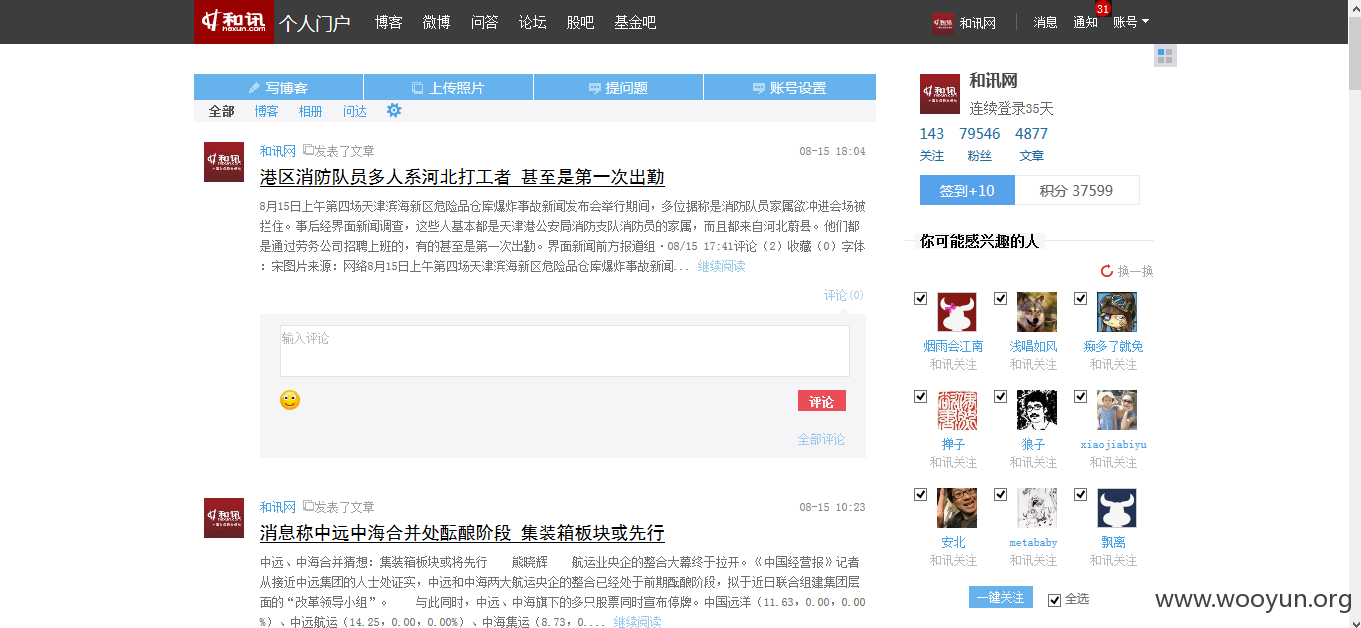Open article 消息称中远中海合并处酝酿阶段
1361x628 pixels.
pyautogui.click(x=462, y=533)
